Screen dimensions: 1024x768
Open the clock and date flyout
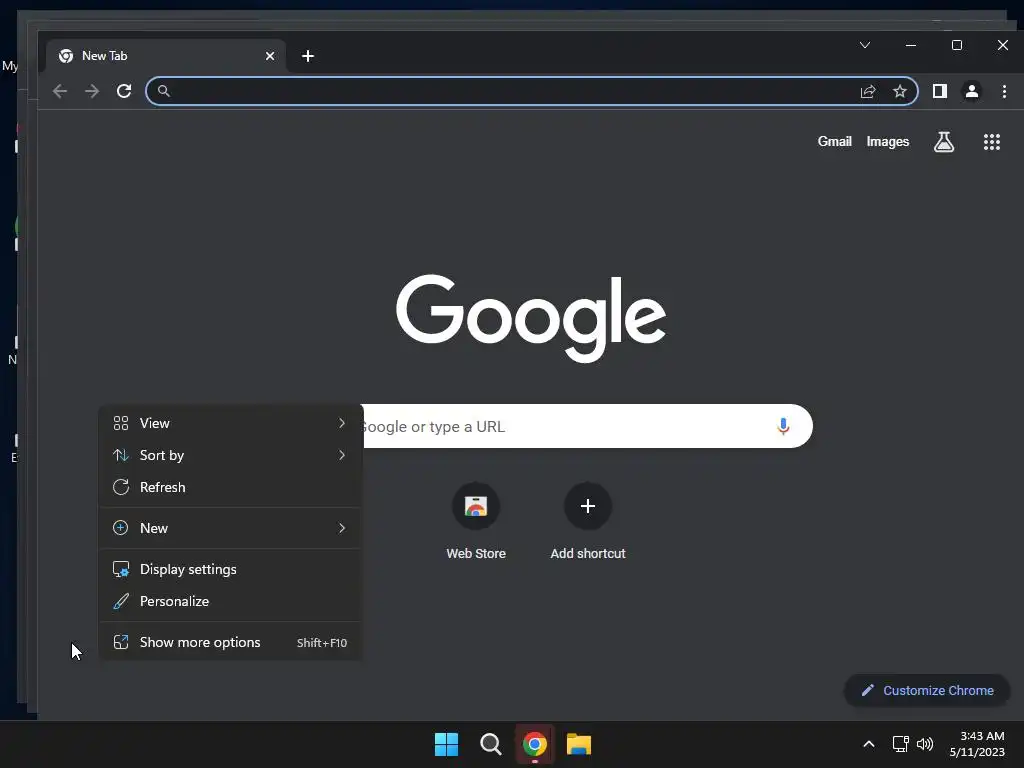tap(977, 744)
